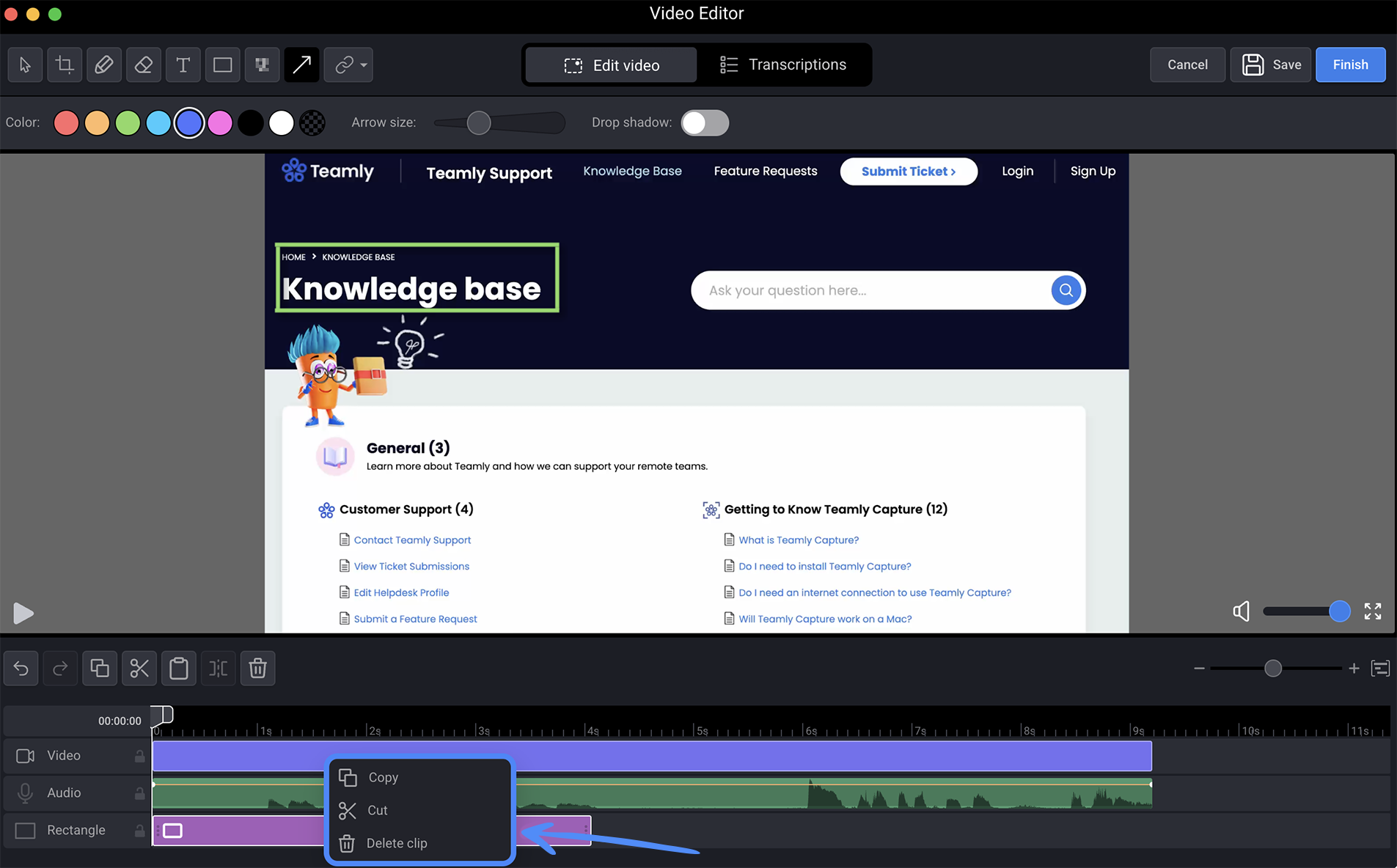The image size is (1397, 868).
Task: Toggle lock on the Audio track
Action: pyautogui.click(x=139, y=793)
